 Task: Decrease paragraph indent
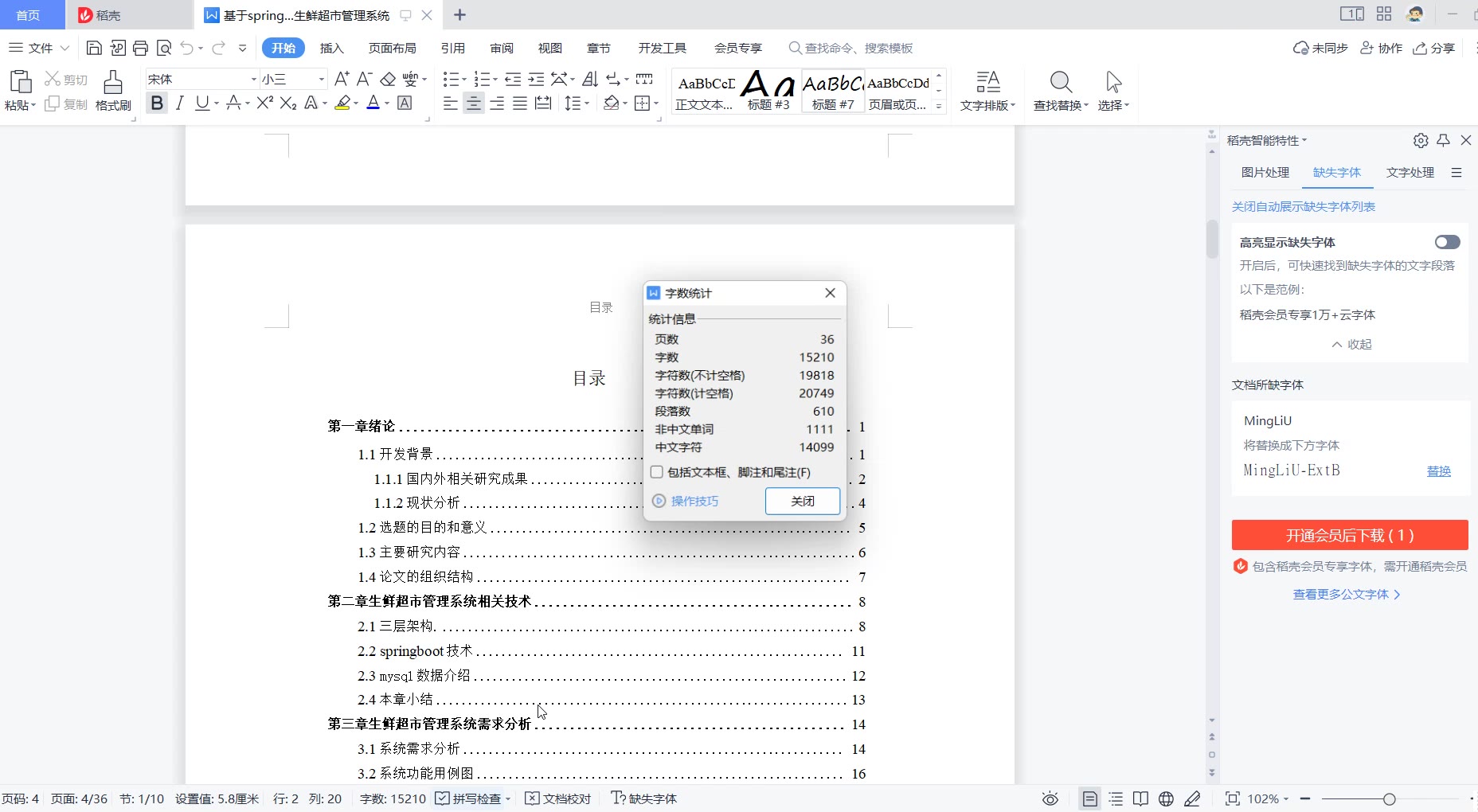[x=513, y=79]
